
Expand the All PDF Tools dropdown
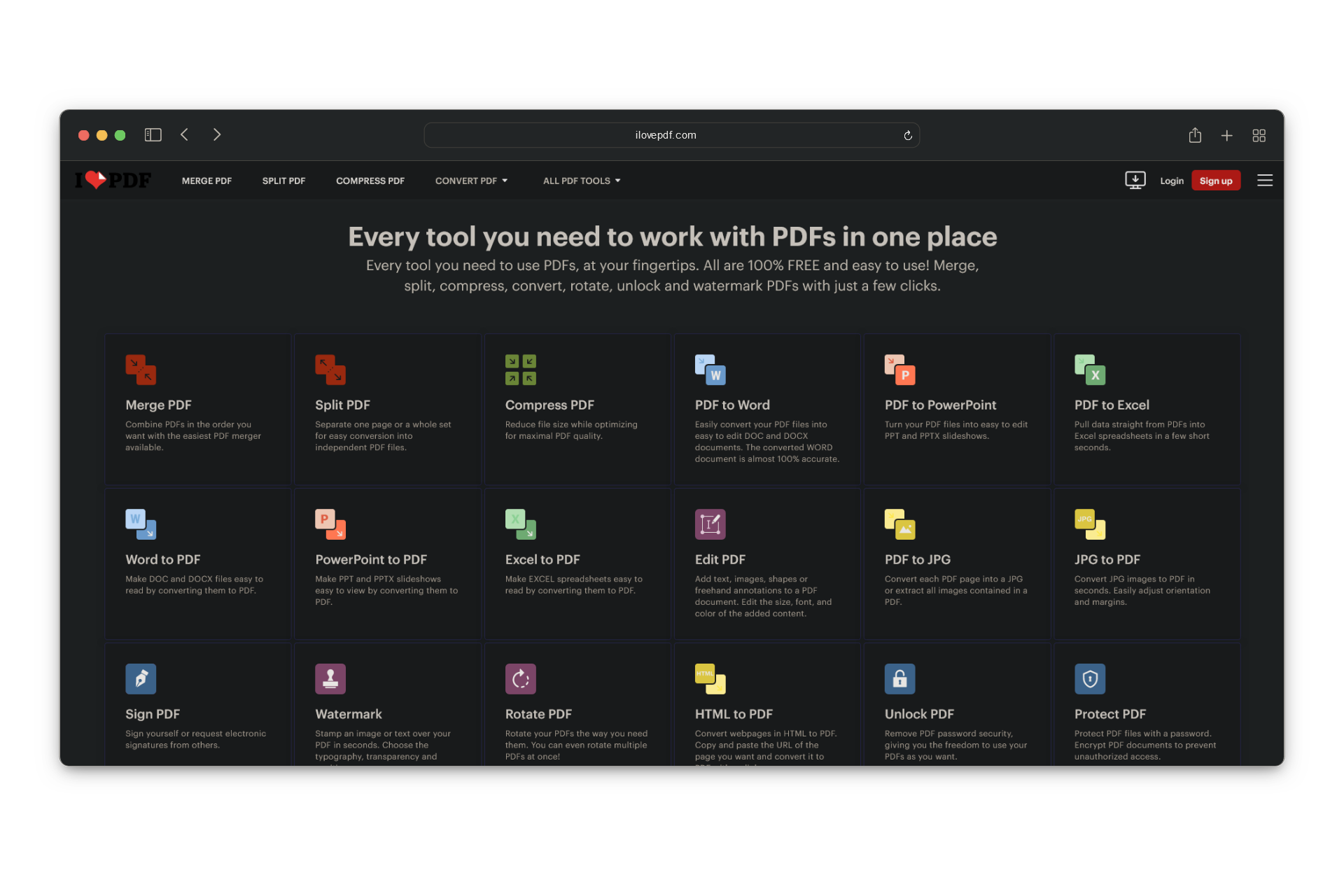(582, 181)
